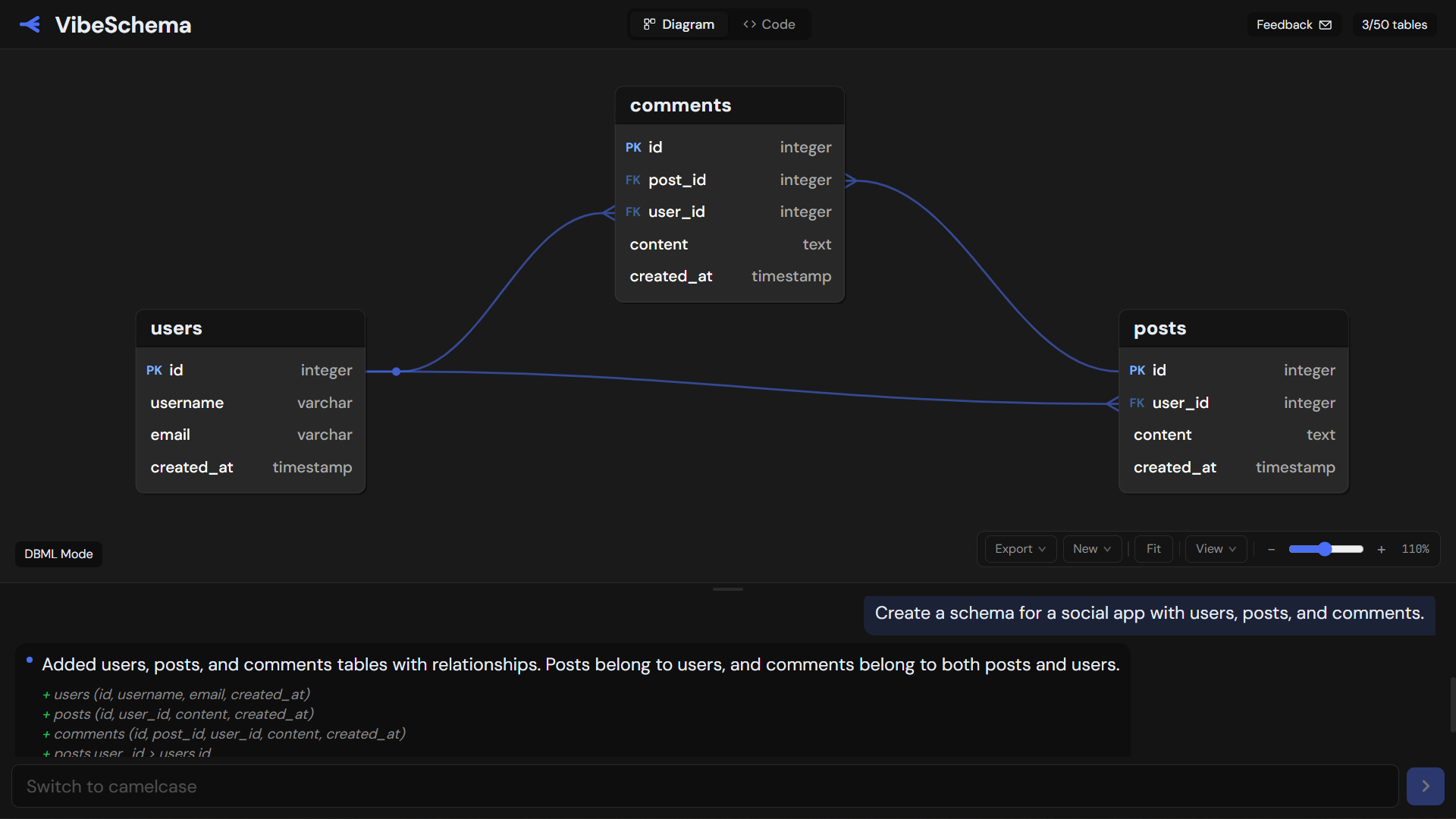The image size is (1456, 819).
Task: Expand the New menu
Action: coord(1091,548)
